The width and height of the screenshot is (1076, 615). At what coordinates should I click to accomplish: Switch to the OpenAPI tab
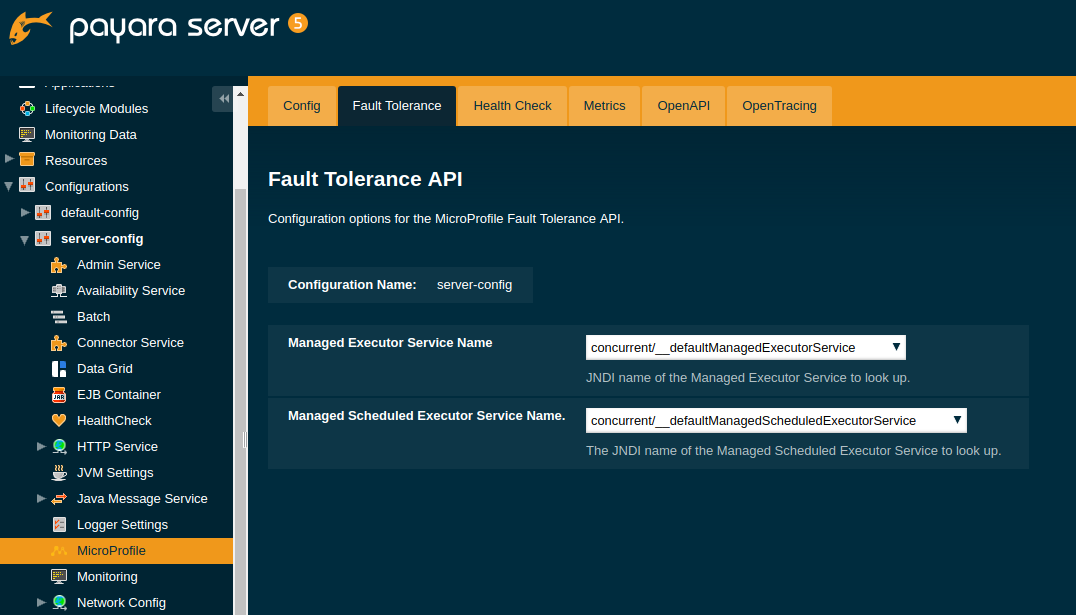[683, 106]
